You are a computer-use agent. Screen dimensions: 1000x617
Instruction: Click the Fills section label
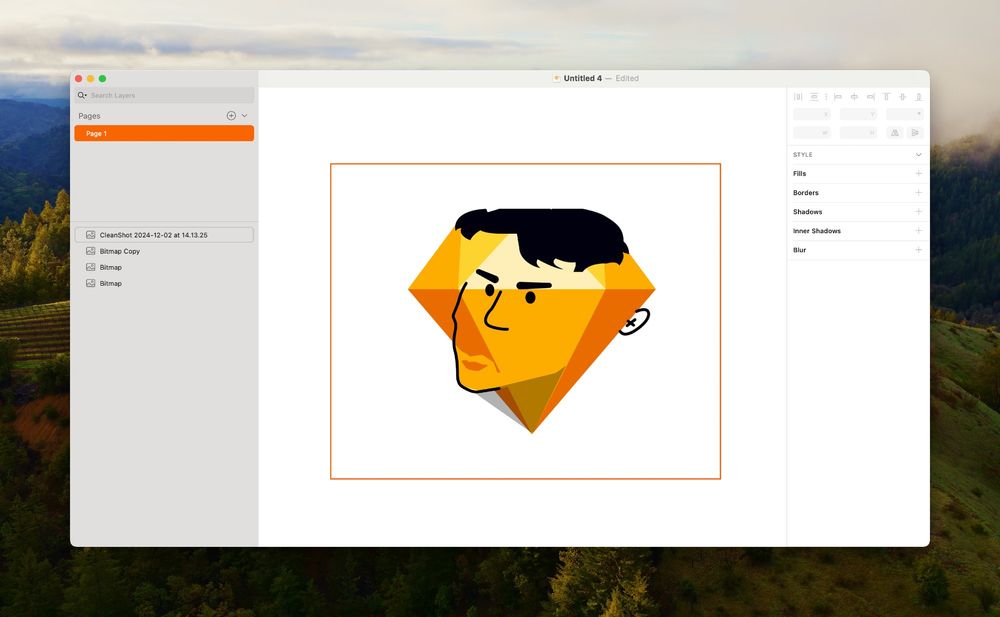click(800, 174)
